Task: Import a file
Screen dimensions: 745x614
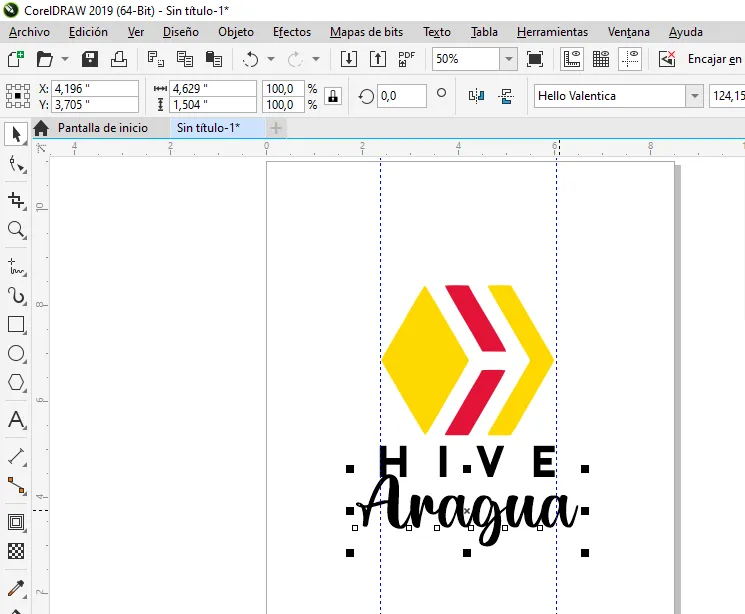Action: pos(349,59)
